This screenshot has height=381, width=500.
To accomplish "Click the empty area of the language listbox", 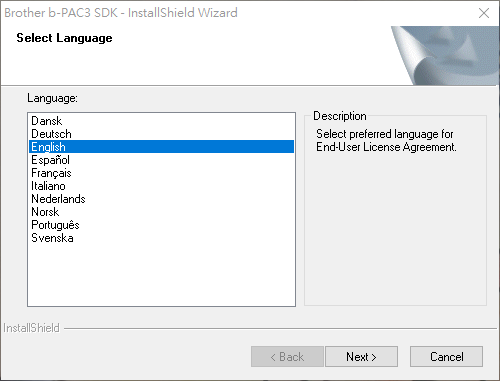I will point(161,275).
